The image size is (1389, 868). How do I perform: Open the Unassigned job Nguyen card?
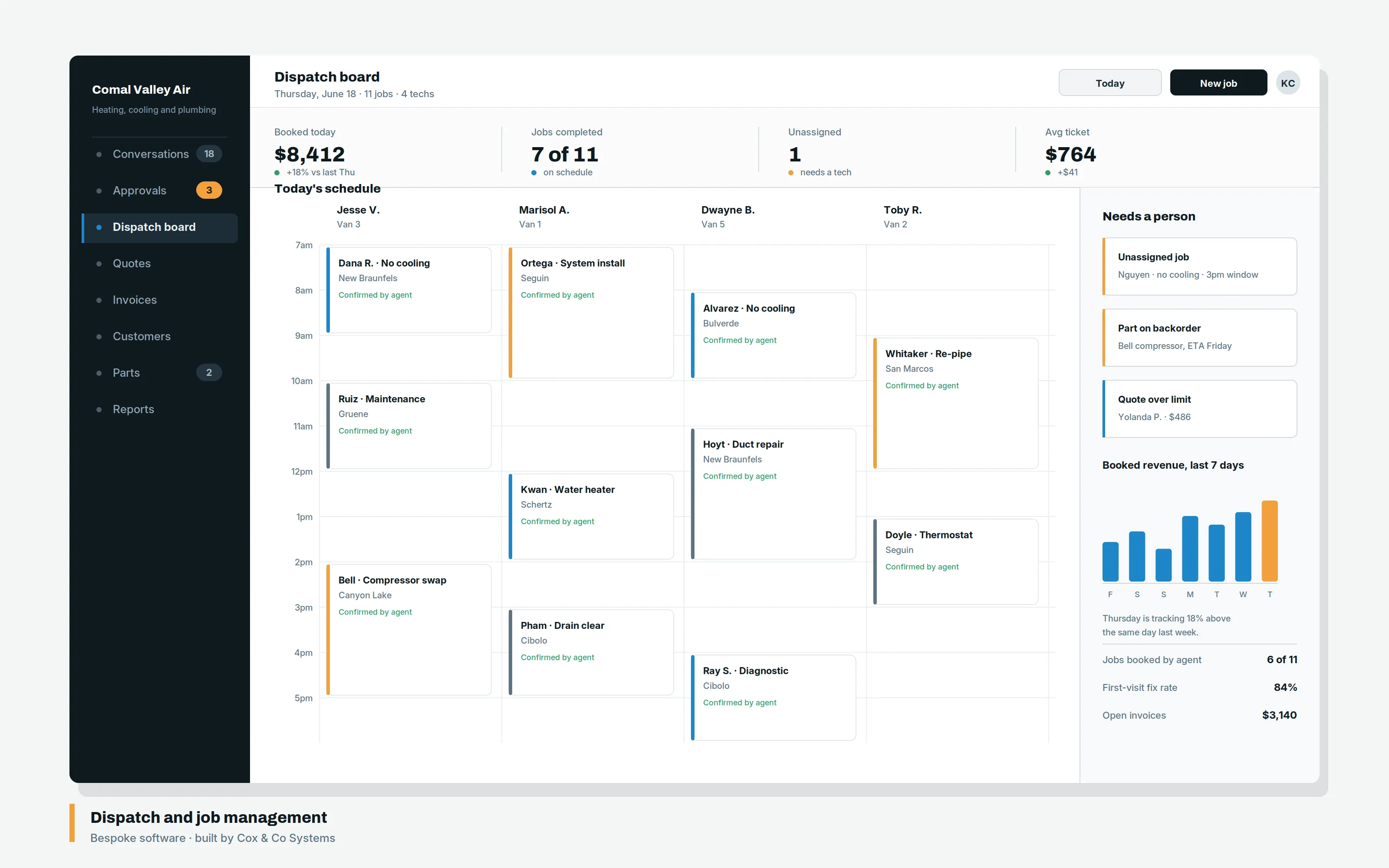coord(1200,266)
